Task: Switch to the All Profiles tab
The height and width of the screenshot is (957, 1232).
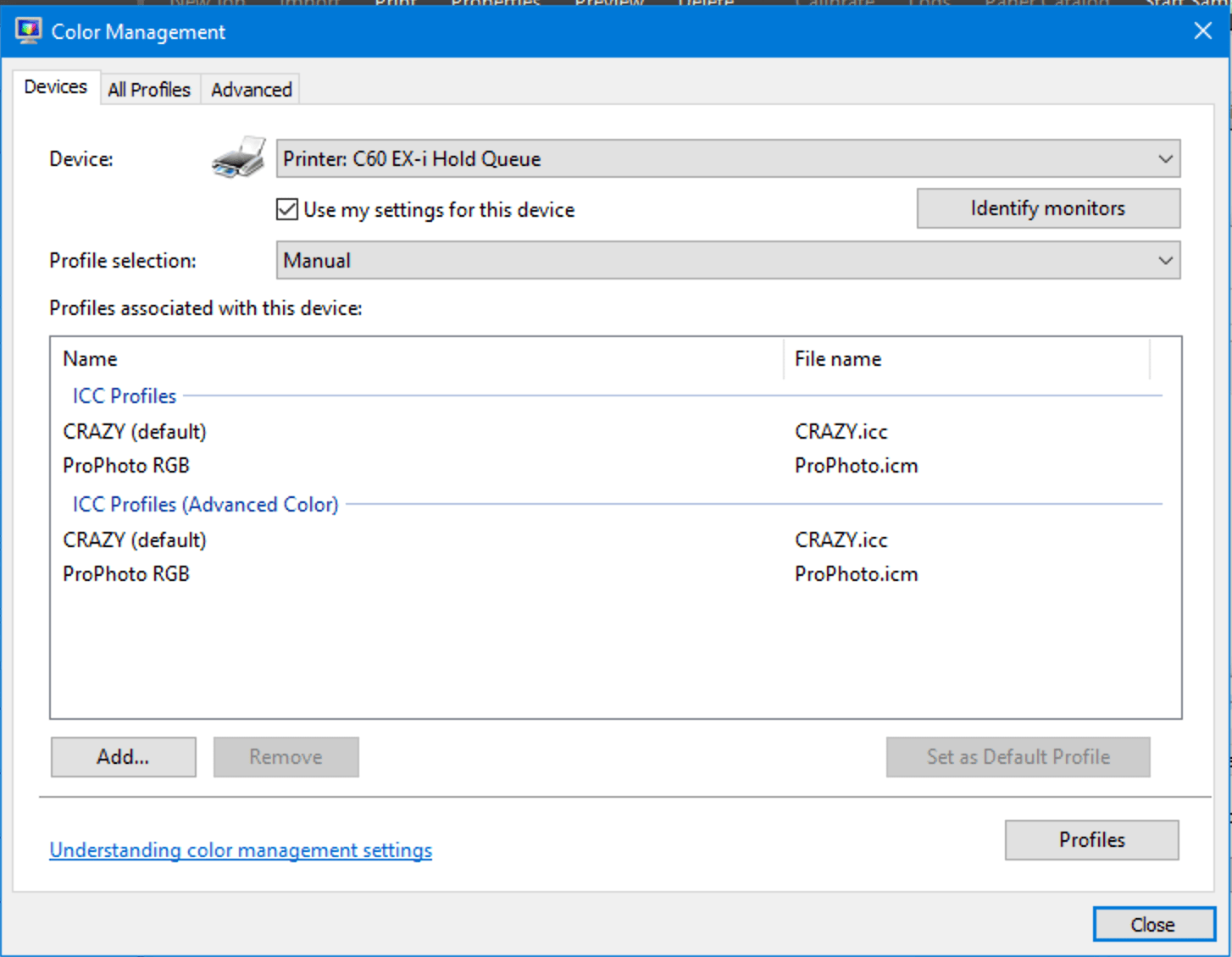Action: click(x=149, y=89)
